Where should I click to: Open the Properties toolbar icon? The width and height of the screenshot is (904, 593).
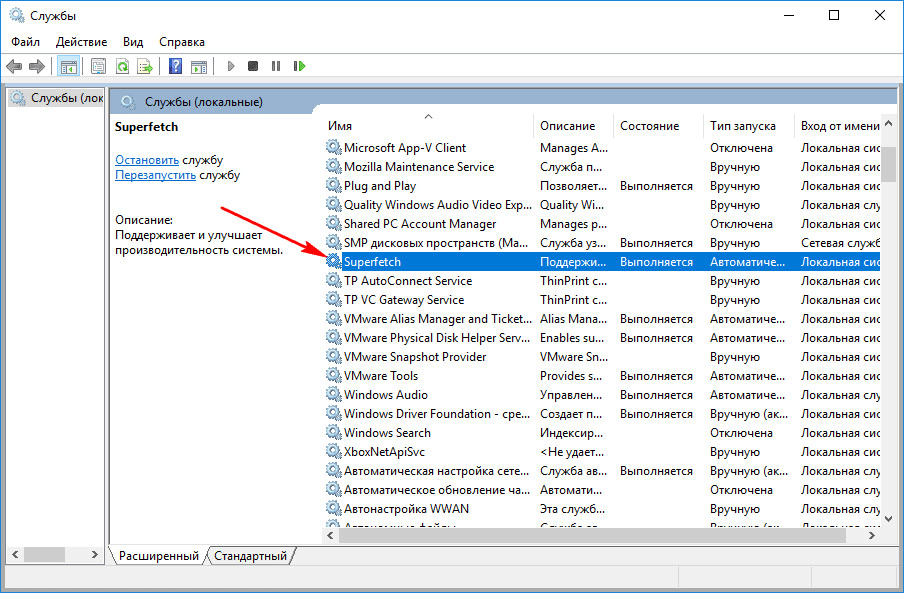pos(98,67)
